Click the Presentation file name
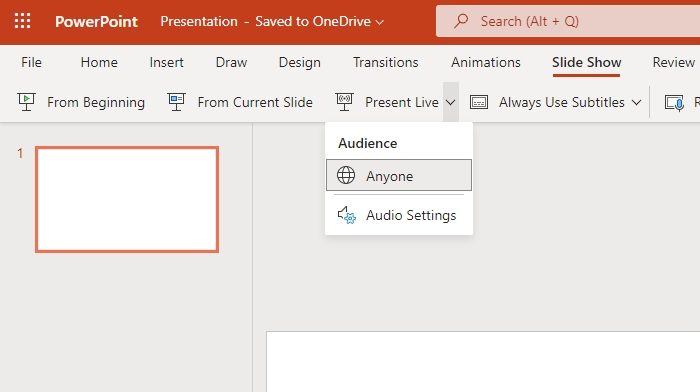 point(199,21)
